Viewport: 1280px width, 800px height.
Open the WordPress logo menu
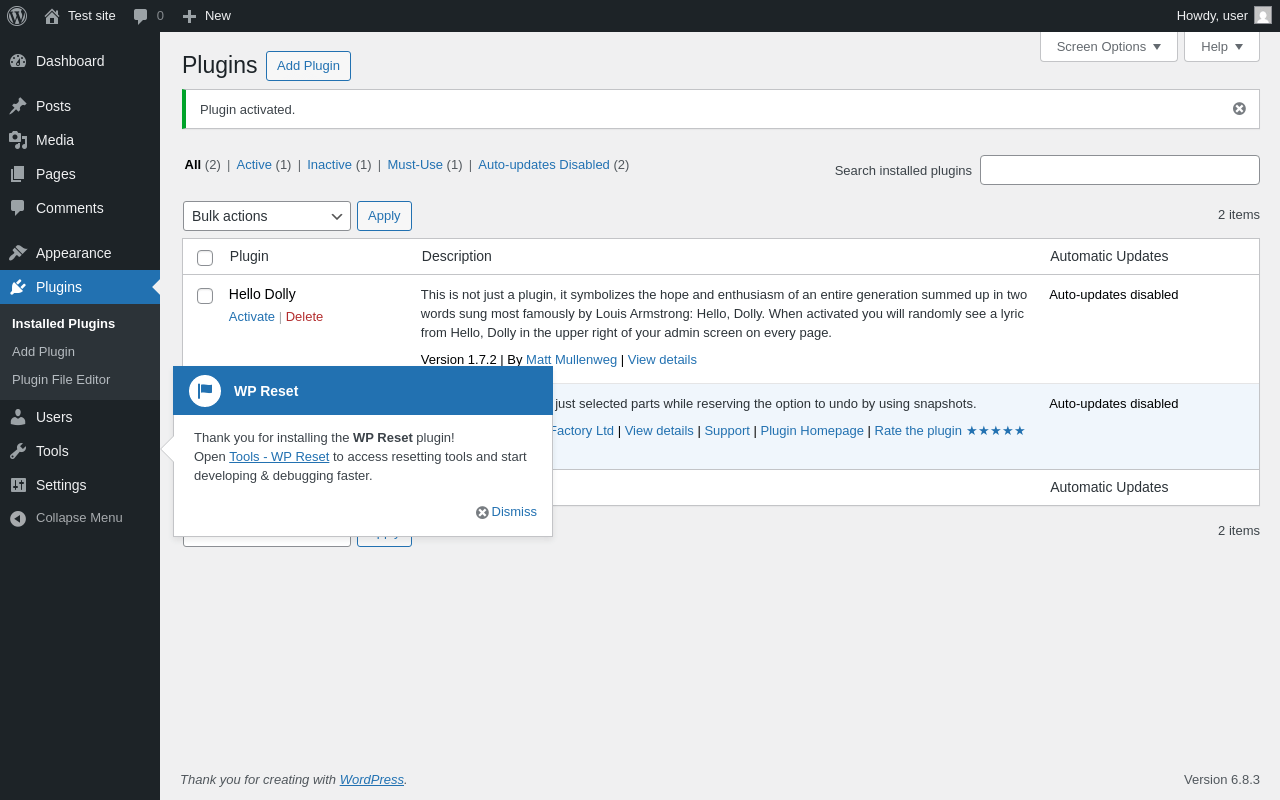click(x=17, y=16)
